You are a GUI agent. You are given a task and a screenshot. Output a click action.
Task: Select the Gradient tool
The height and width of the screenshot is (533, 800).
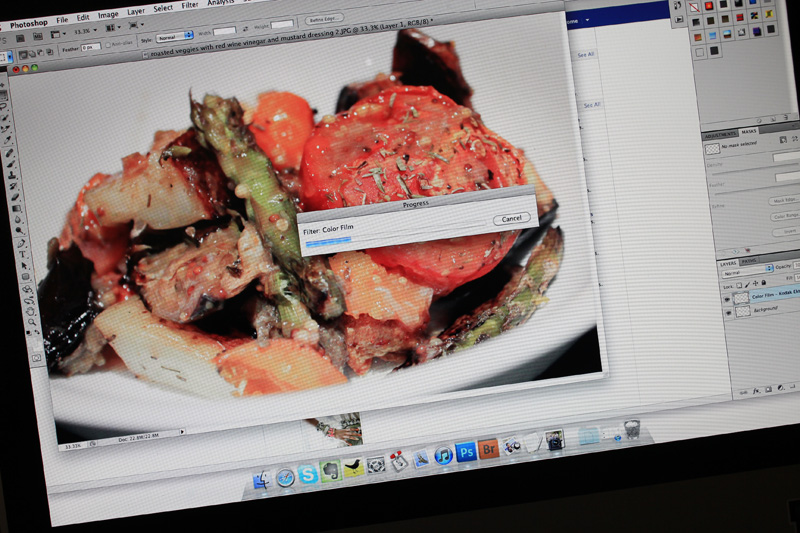click(x=16, y=209)
